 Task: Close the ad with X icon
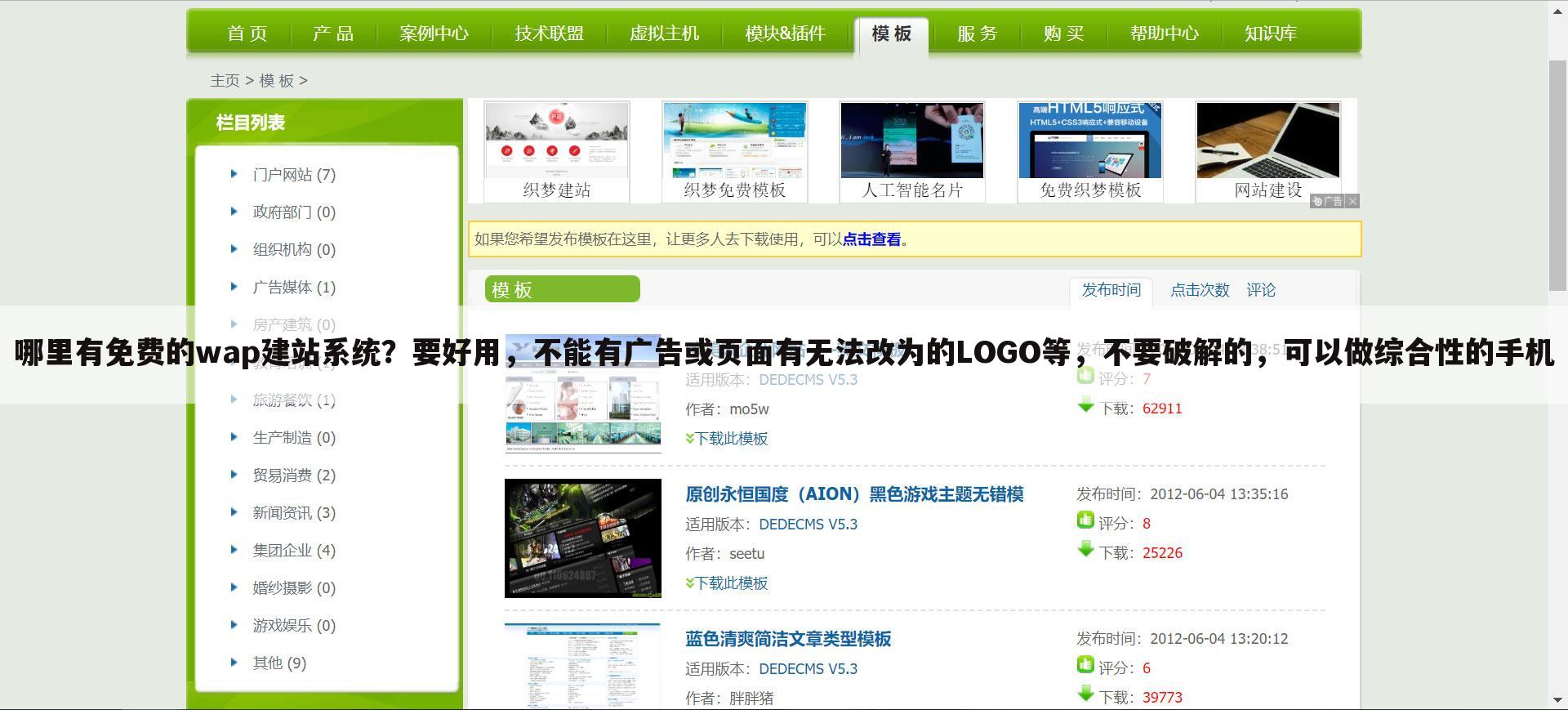[1352, 201]
